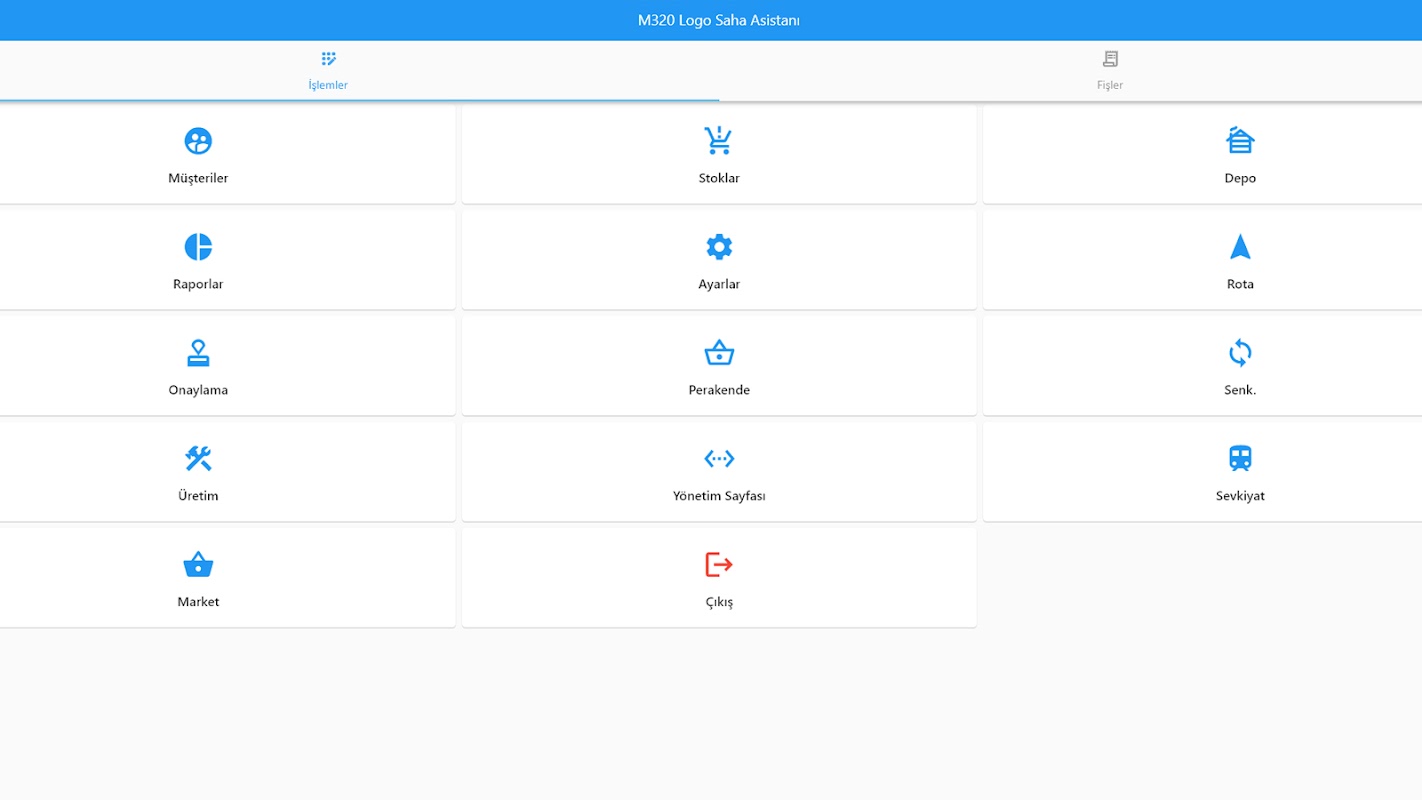Screen dimensions: 1422x800
Task: Click the Rota navigation arrow icon
Action: coord(1240,247)
